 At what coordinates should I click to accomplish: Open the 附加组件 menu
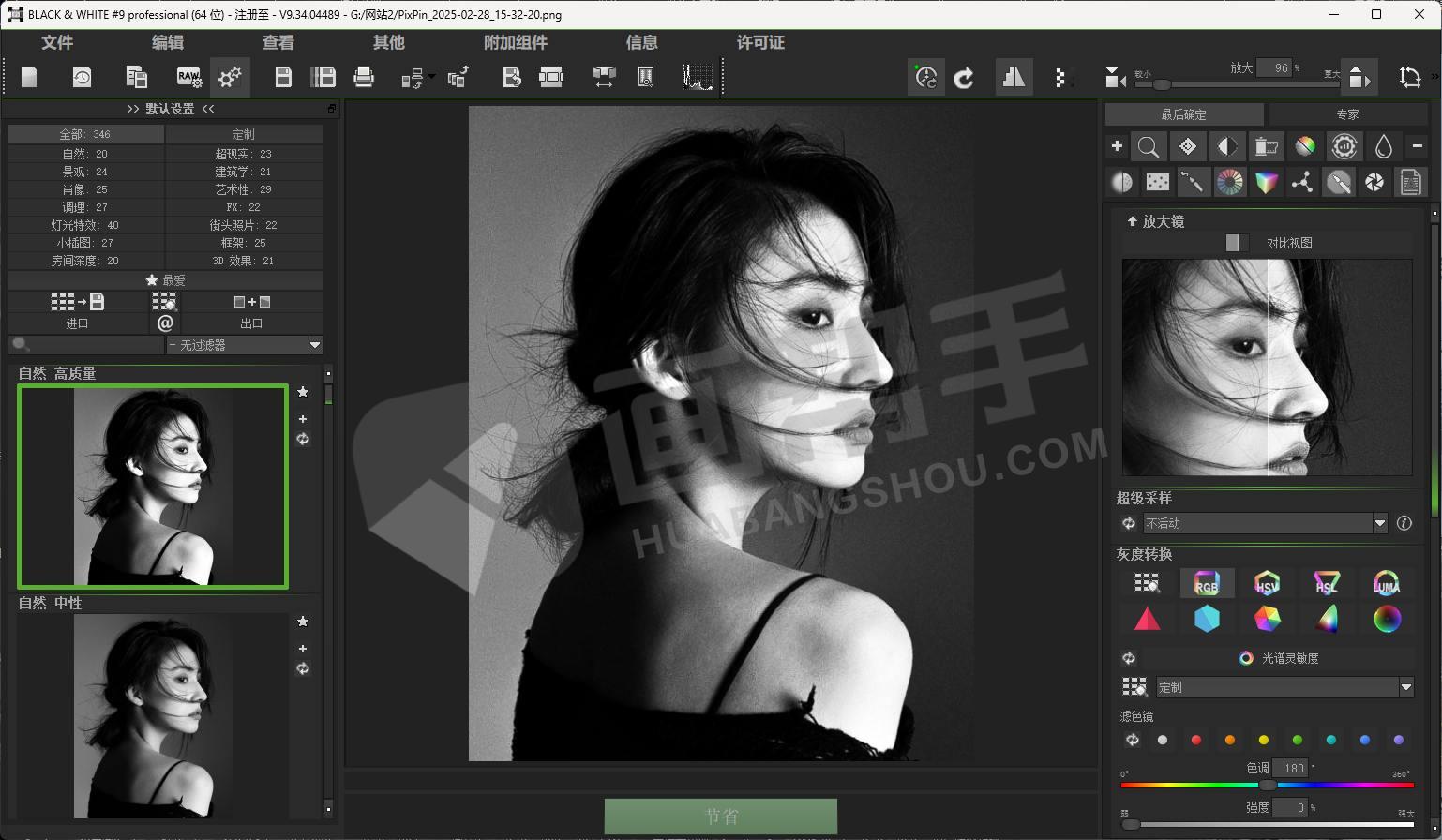click(x=516, y=42)
